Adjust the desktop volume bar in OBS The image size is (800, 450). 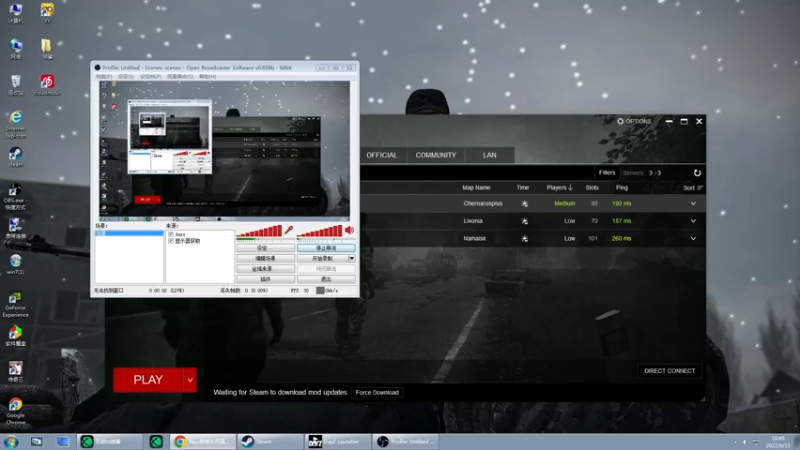pyautogui.click(x=319, y=231)
